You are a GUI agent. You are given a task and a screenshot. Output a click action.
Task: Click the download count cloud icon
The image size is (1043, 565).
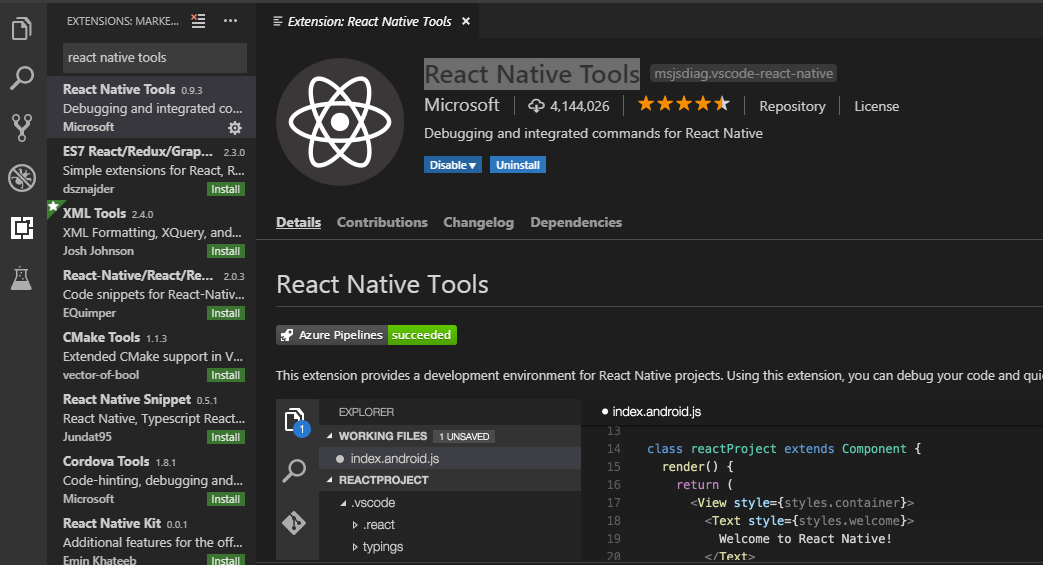pos(536,106)
